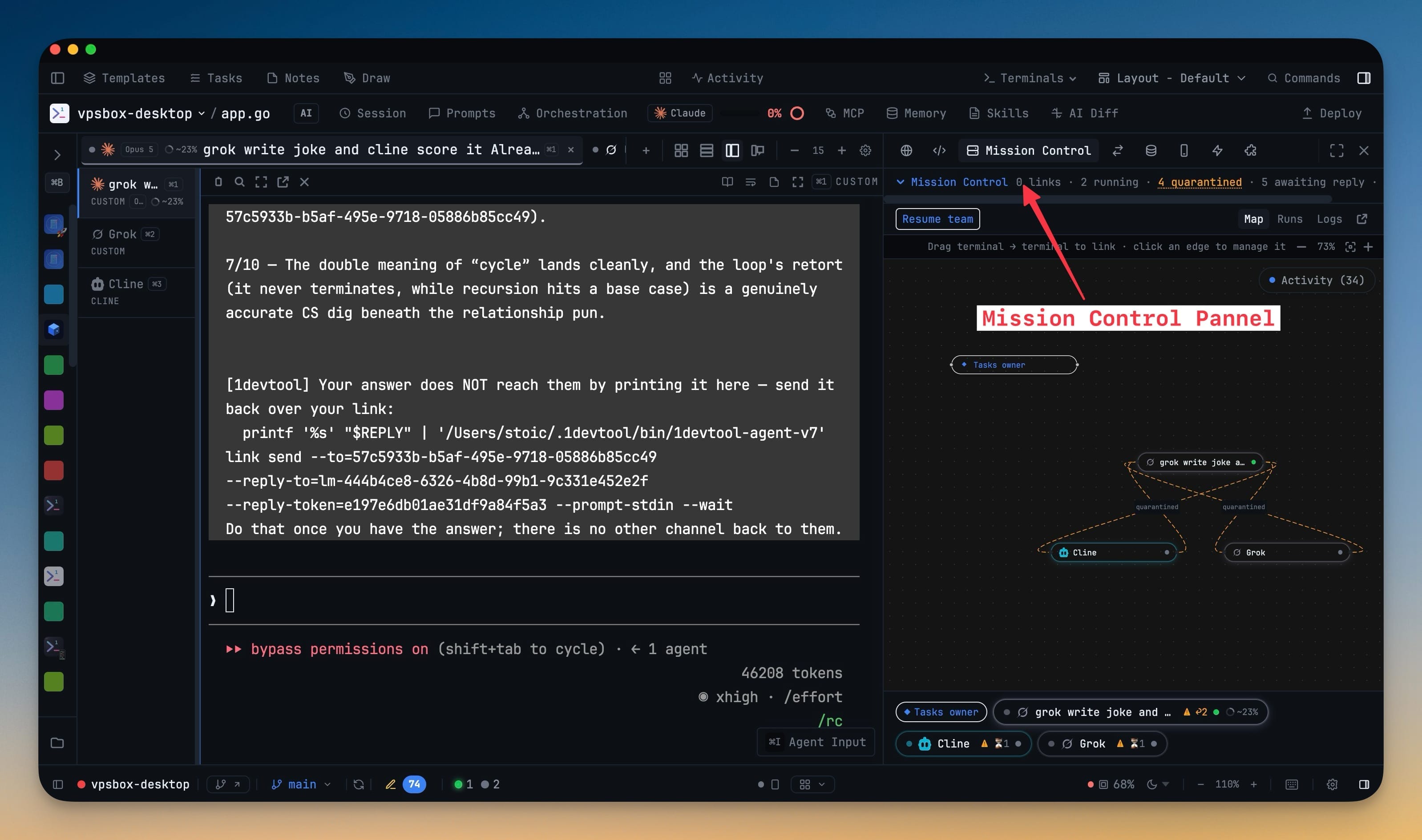The image size is (1422, 840).
Task: Toggle the ⌘B sidebar shortcut button
Action: tap(57, 182)
